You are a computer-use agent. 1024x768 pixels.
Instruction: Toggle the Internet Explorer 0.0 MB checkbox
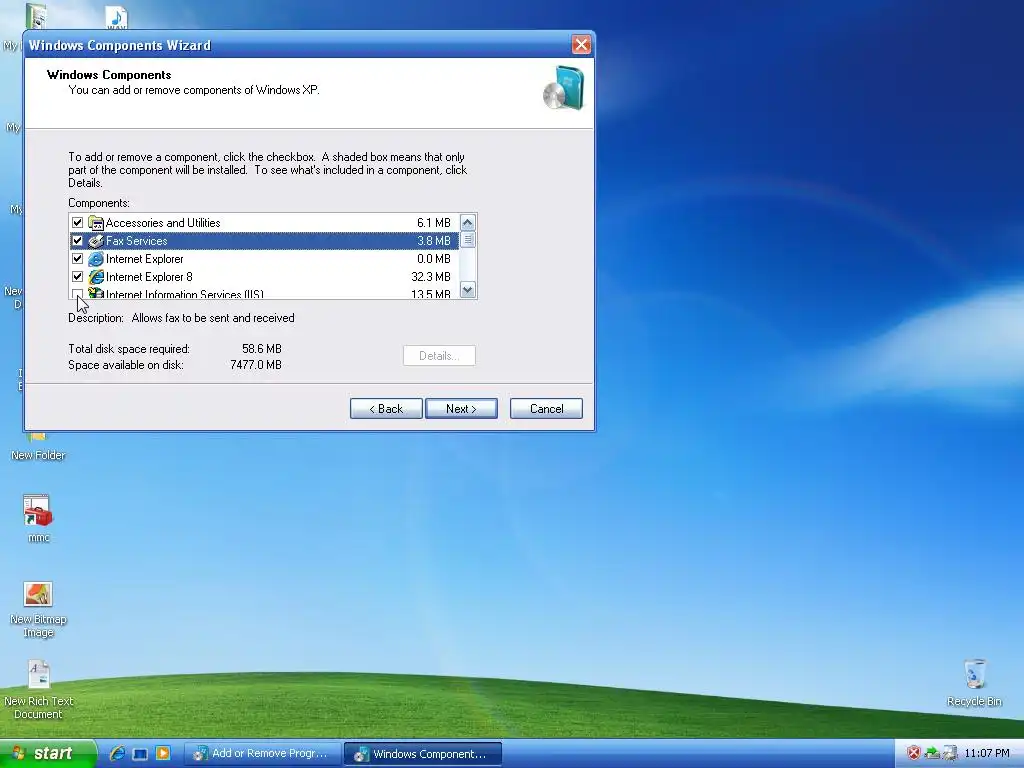coord(77,259)
